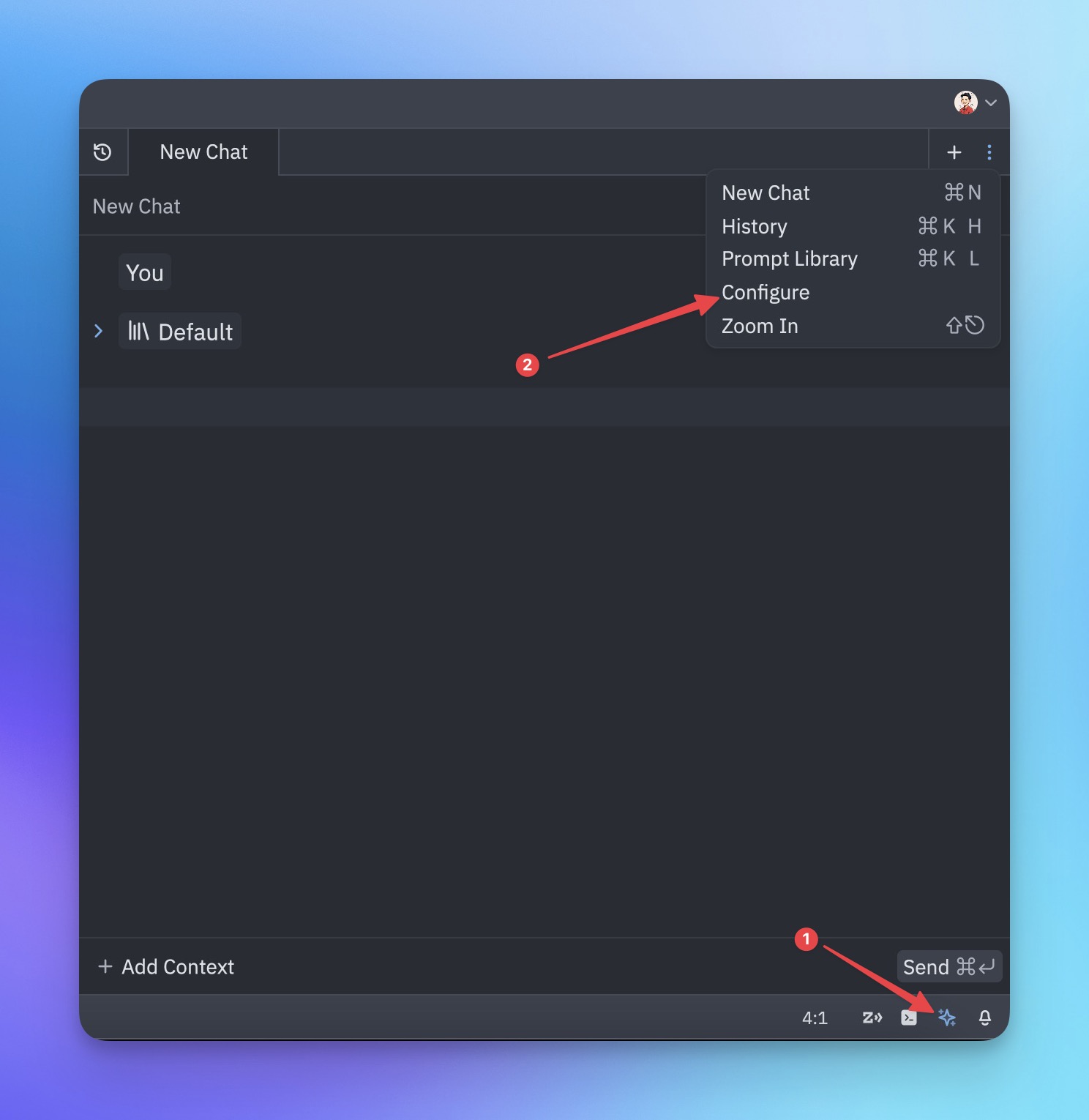Switch to the New Chat tab
Image resolution: width=1089 pixels, height=1120 pixels.
[203, 152]
